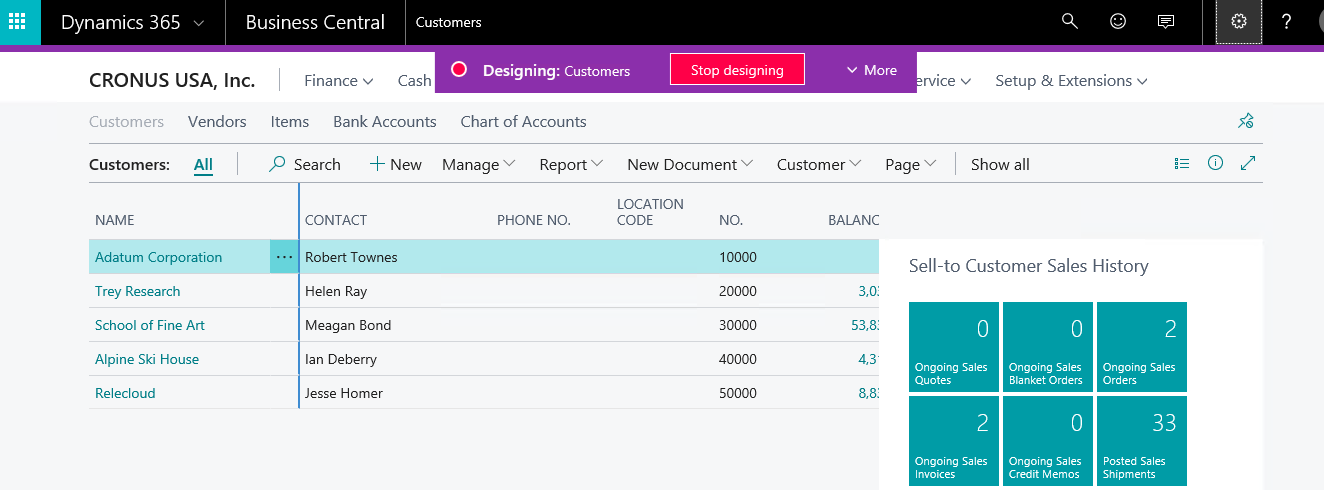Open the app launcher waffle icon
The image size is (1324, 490).
point(20,22)
